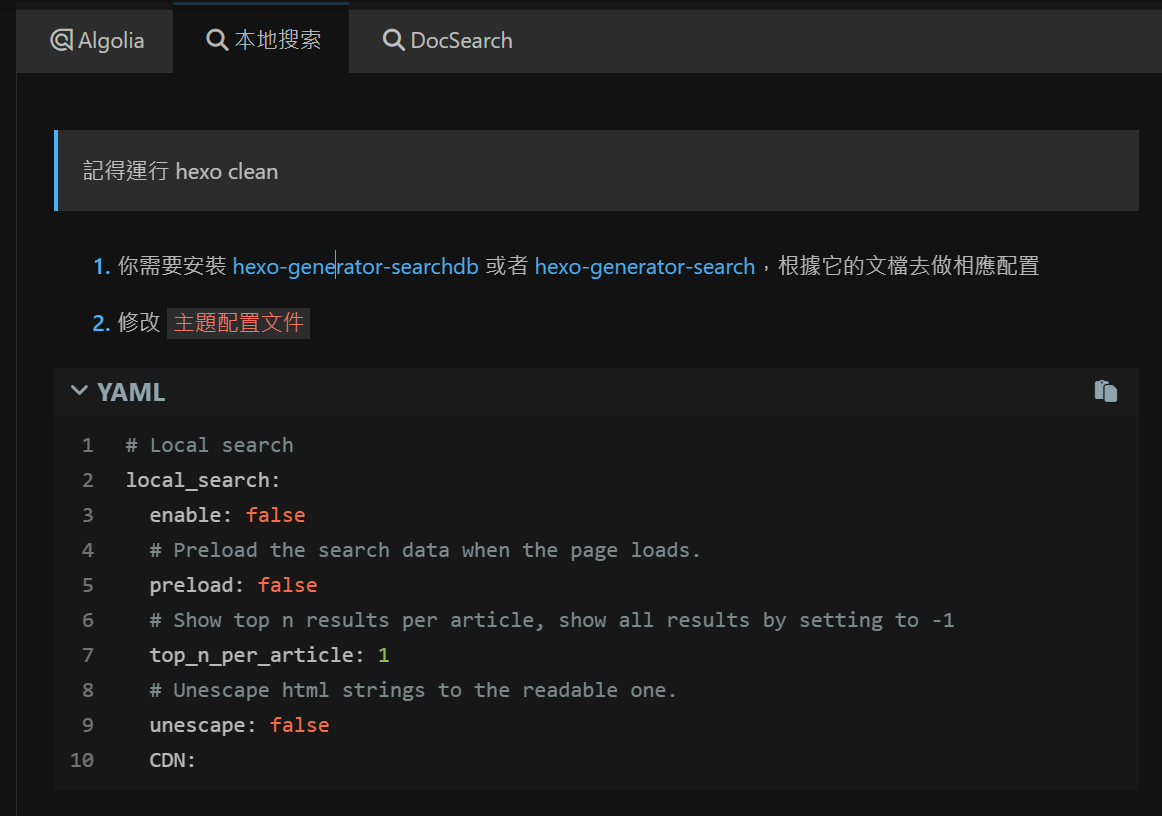
Task: Click the 'unescape: false' line
Action: click(x=239, y=725)
